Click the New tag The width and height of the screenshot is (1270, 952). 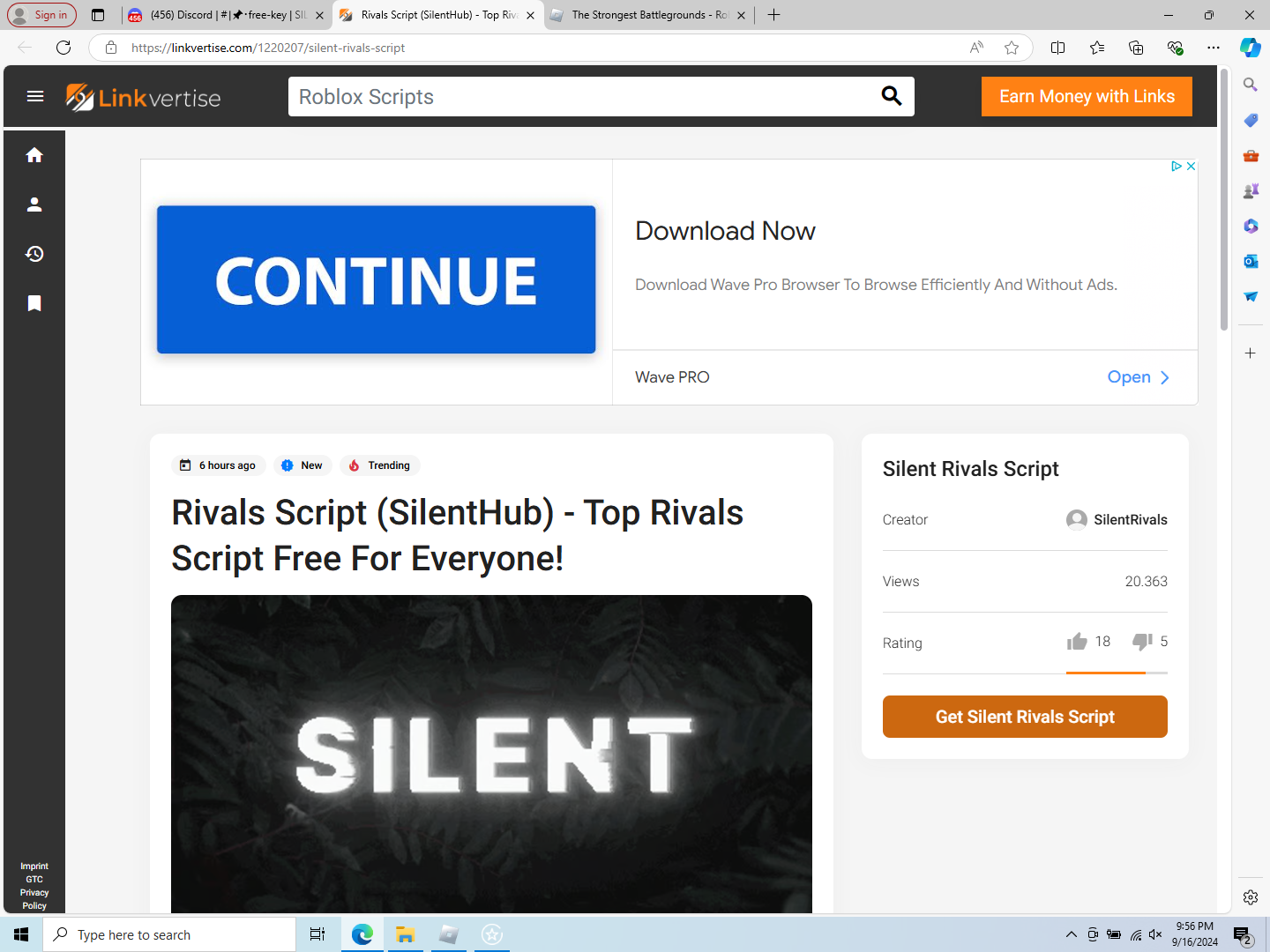tap(303, 465)
